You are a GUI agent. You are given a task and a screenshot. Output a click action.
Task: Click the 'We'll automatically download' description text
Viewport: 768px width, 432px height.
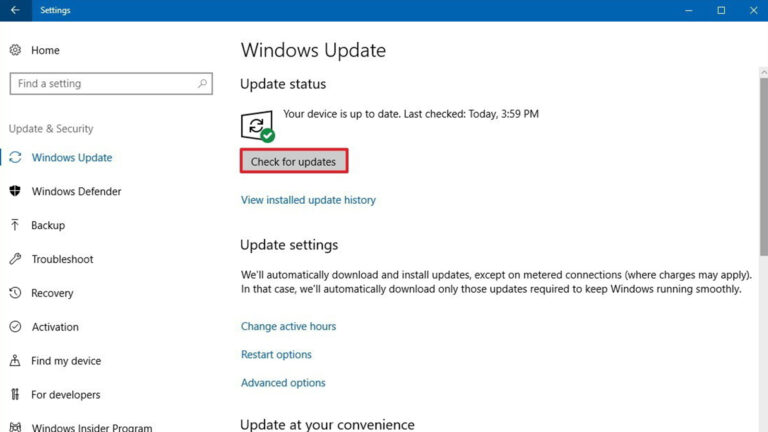pyautogui.click(x=496, y=282)
